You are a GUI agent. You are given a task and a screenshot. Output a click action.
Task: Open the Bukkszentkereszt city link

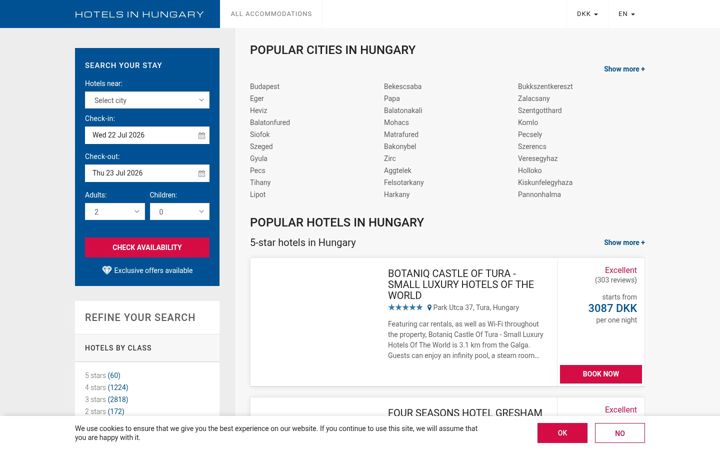click(545, 86)
